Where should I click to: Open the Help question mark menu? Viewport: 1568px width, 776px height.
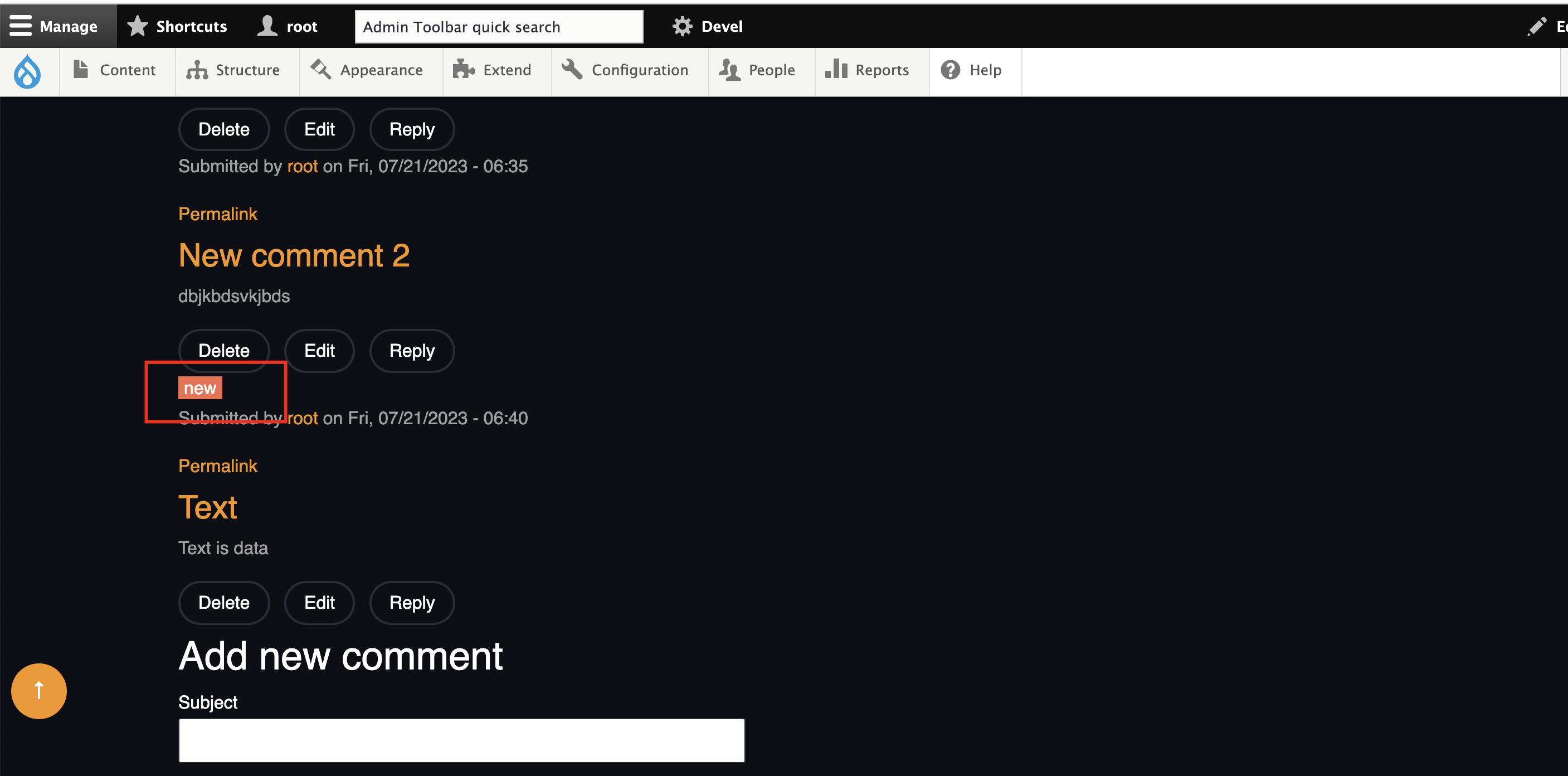(x=971, y=70)
